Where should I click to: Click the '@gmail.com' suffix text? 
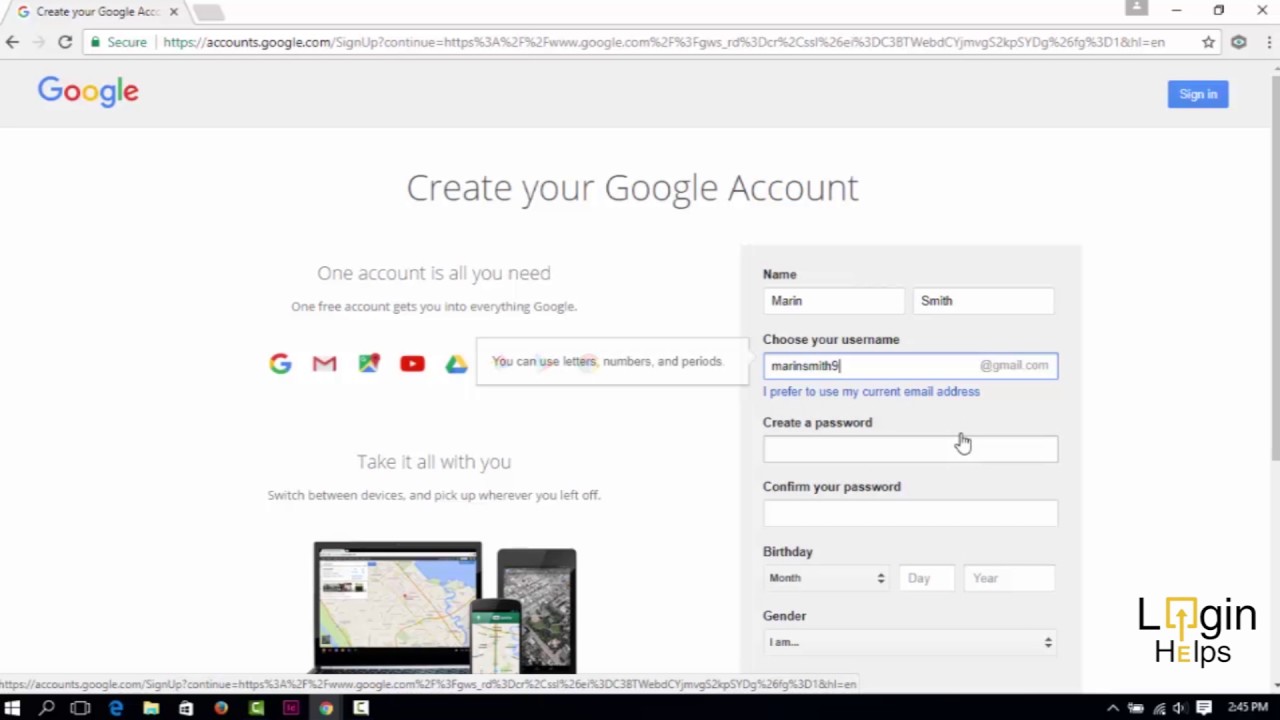tap(1014, 366)
